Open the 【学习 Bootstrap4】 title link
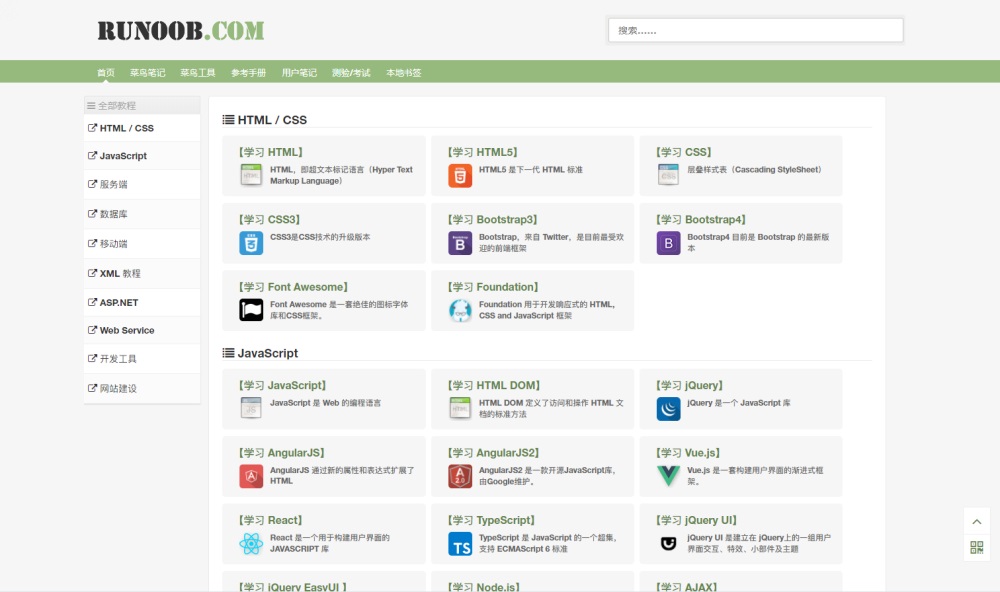 tap(702, 219)
